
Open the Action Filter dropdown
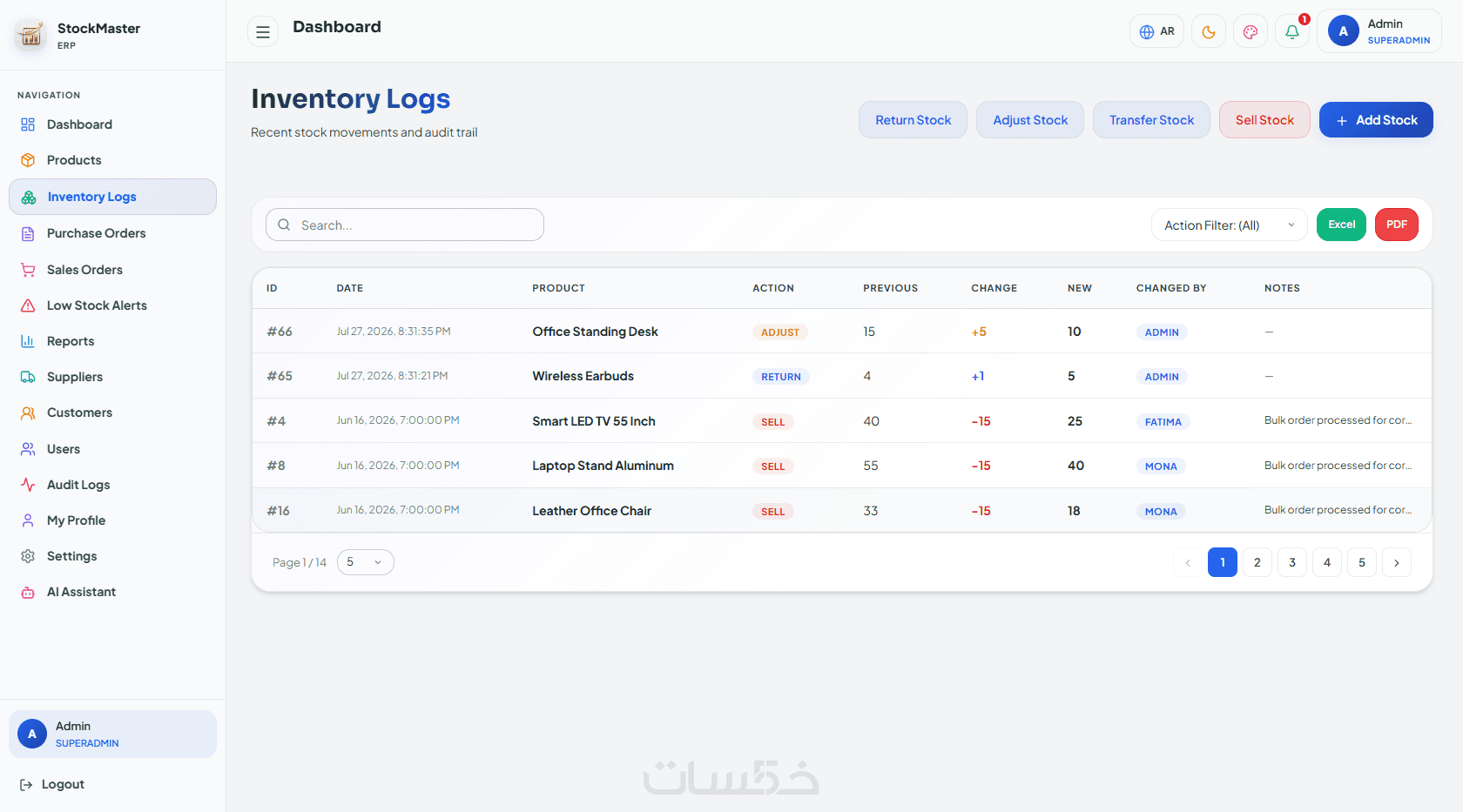pos(1230,225)
